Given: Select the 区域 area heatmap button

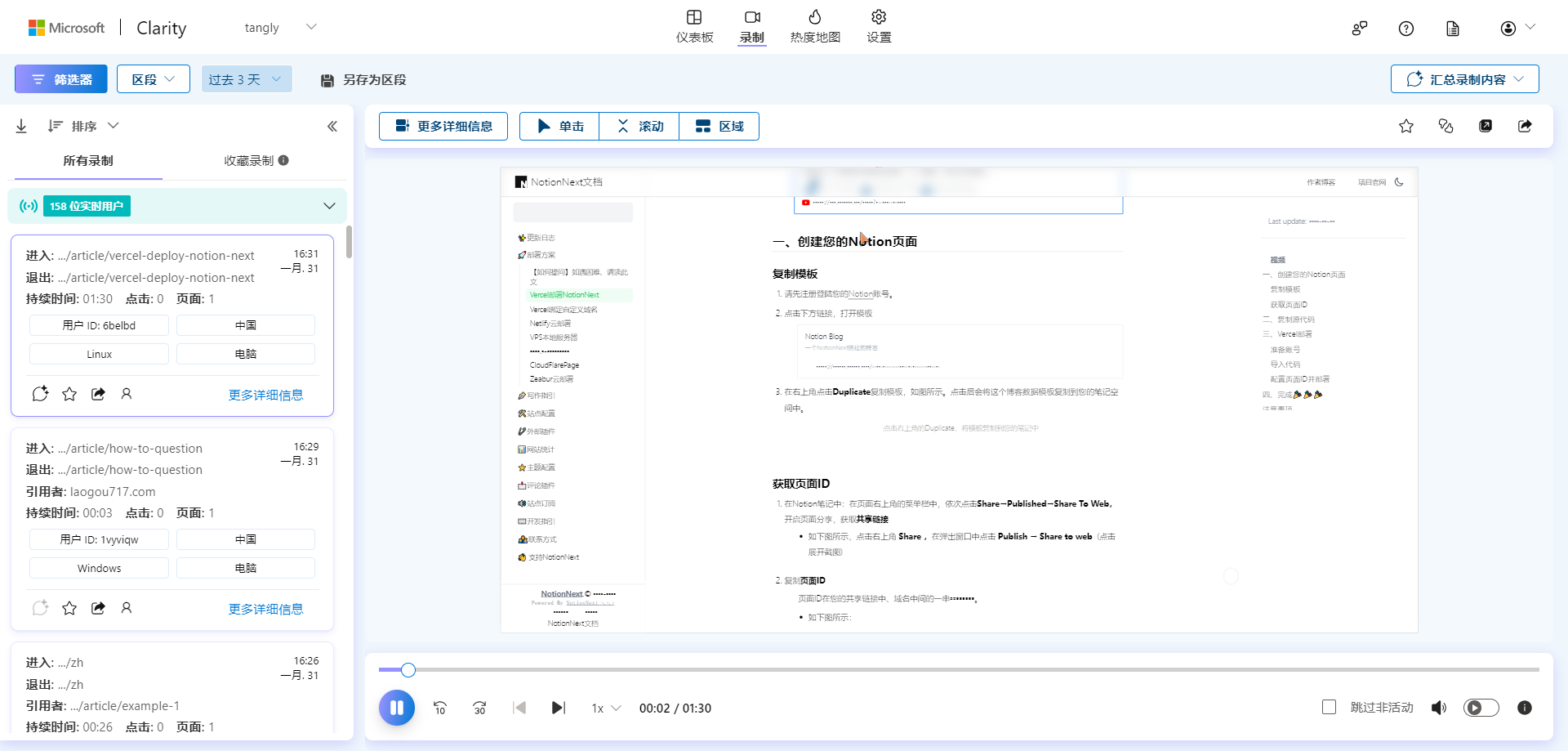Looking at the screenshot, I should 719,126.
